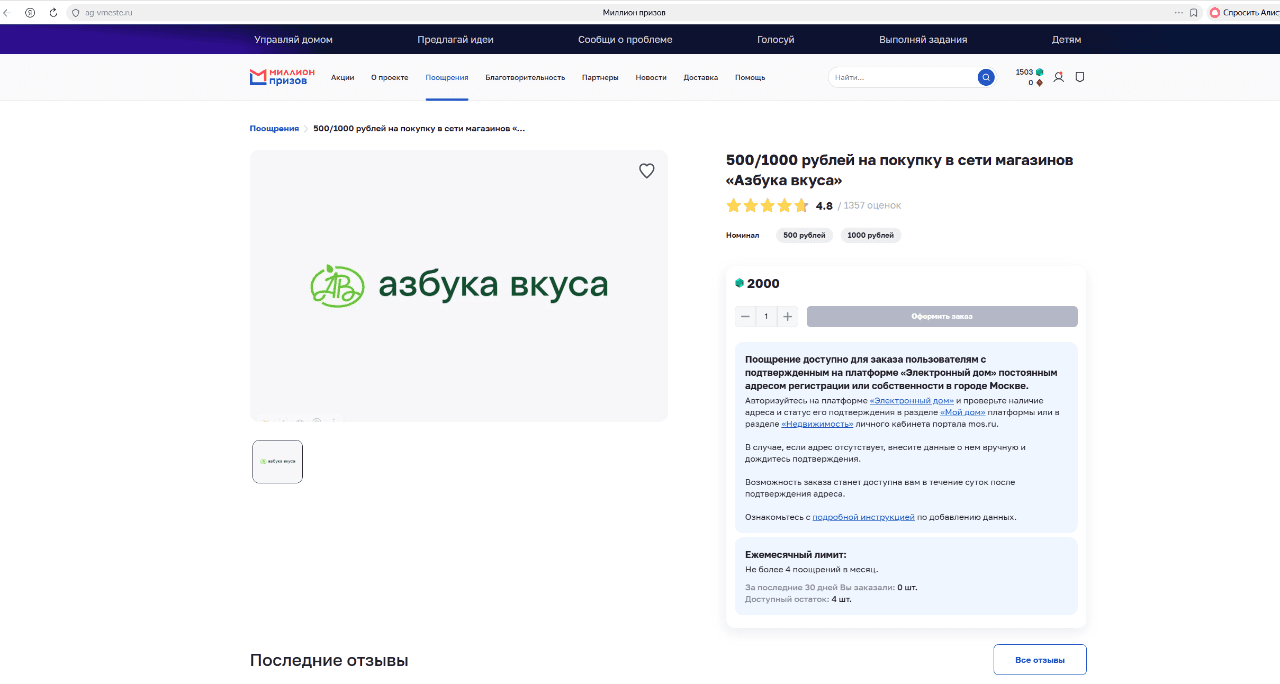Click the 1357 оценок text
Viewport: 1280px width, 684px height.
tap(872, 206)
